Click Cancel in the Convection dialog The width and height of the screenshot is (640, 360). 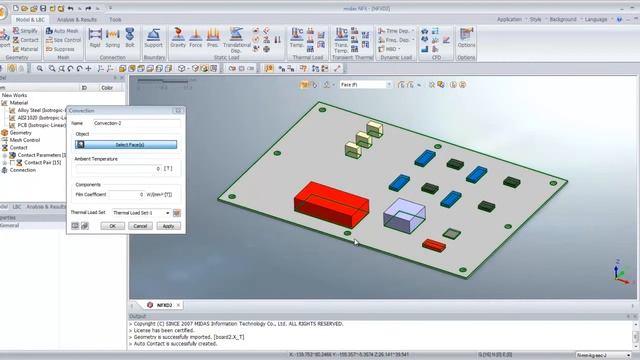(140, 226)
